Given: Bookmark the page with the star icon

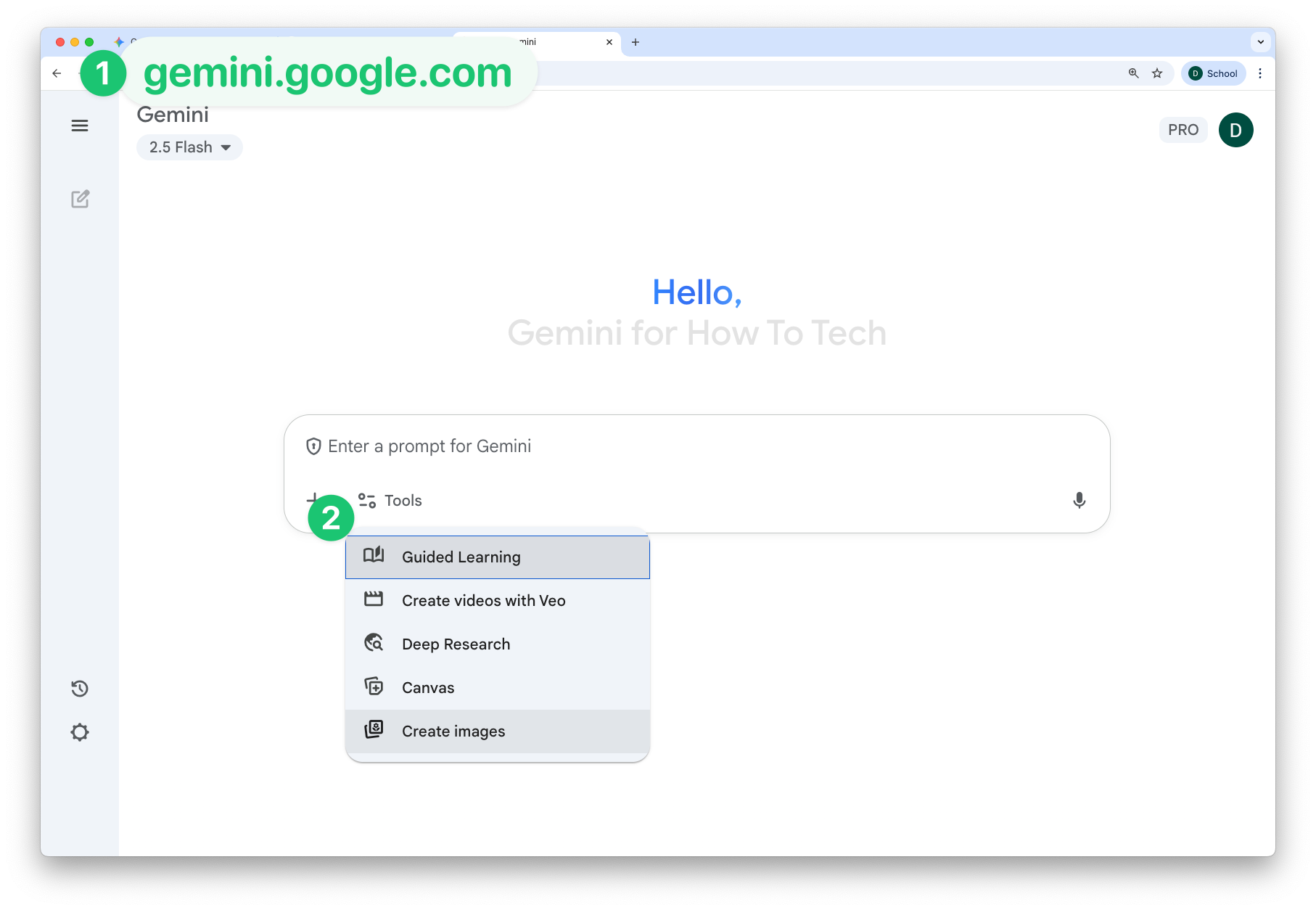Looking at the screenshot, I should point(1156,73).
